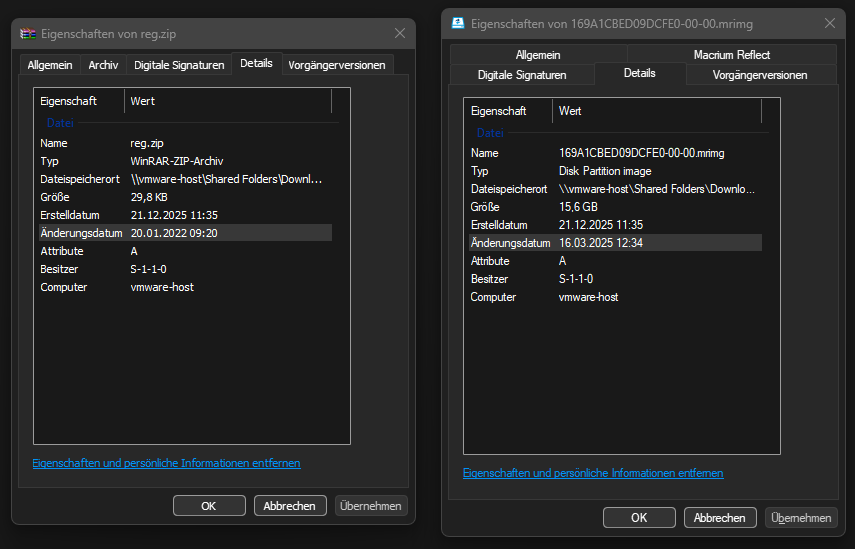Click remove properties link in reg.zip dialog

(x=166, y=463)
